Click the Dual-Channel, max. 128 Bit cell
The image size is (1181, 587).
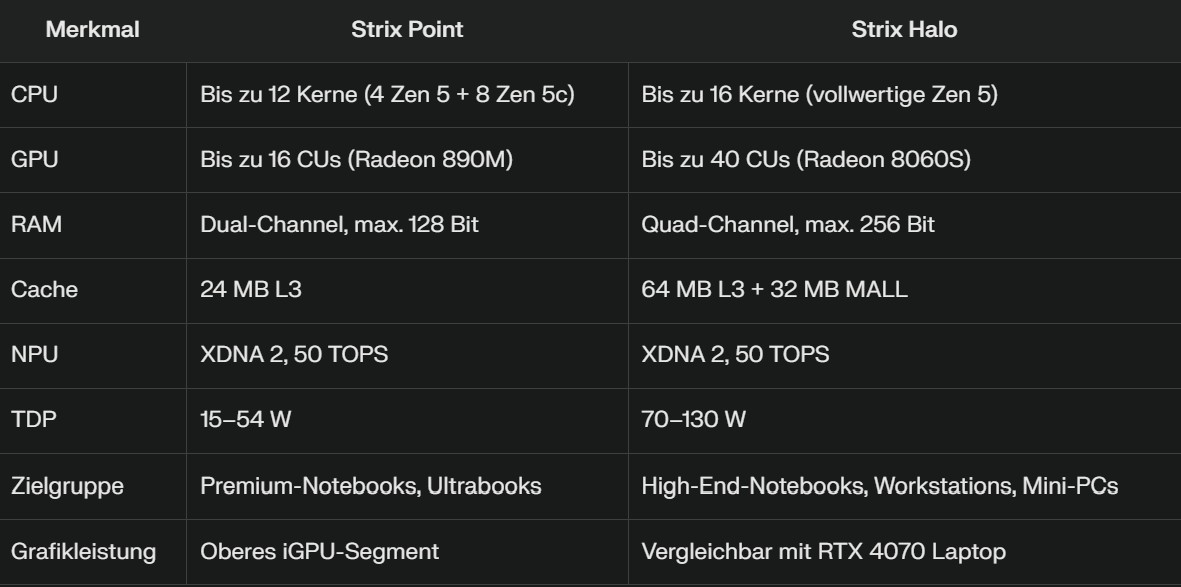(339, 225)
